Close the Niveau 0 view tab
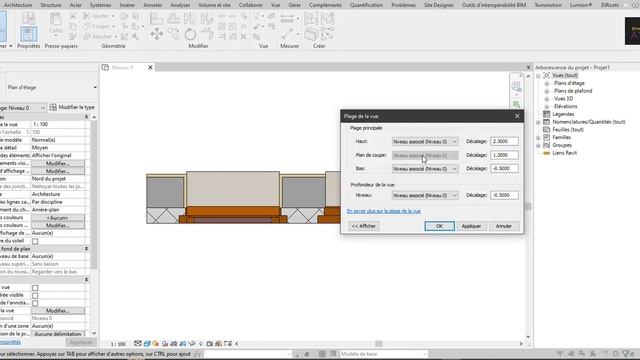 [x=150, y=67]
